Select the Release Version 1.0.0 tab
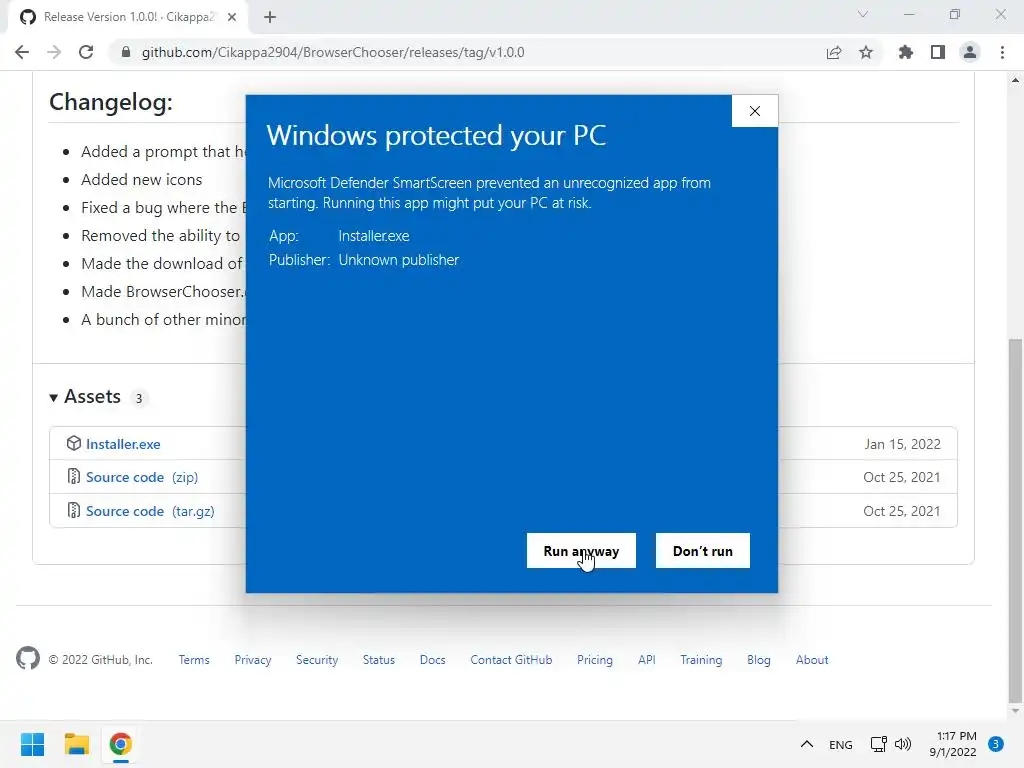1024x768 pixels. click(x=128, y=17)
